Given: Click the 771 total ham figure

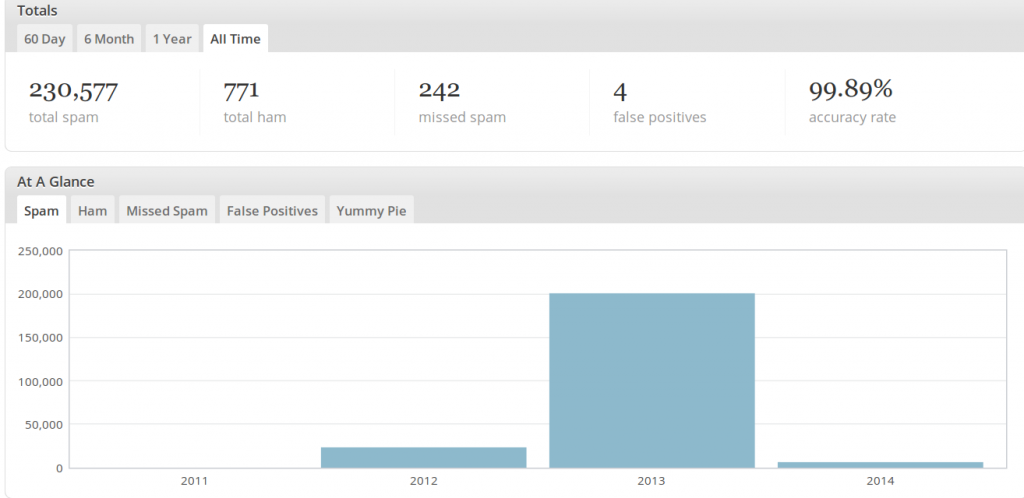Looking at the screenshot, I should (241, 91).
